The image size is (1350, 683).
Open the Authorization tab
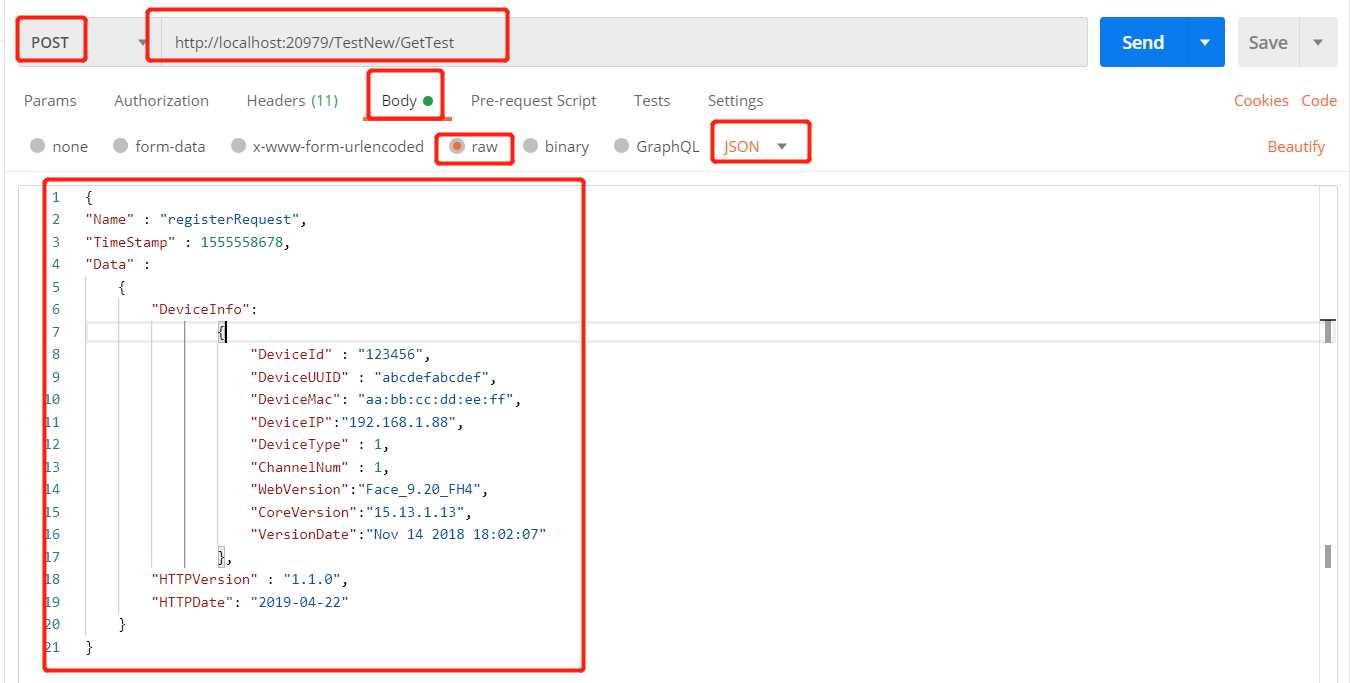coord(162,100)
